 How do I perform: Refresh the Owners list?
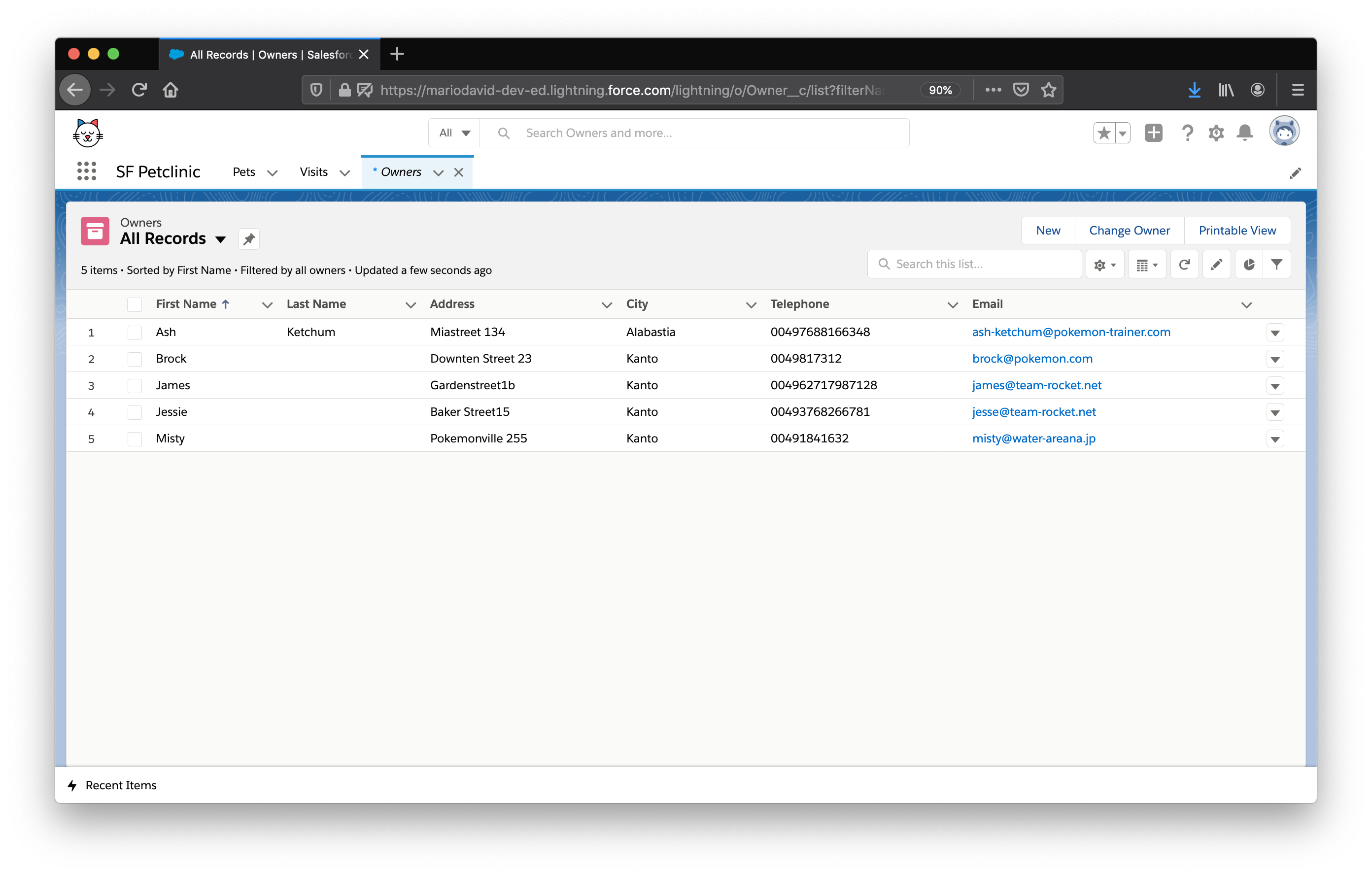tap(1184, 264)
